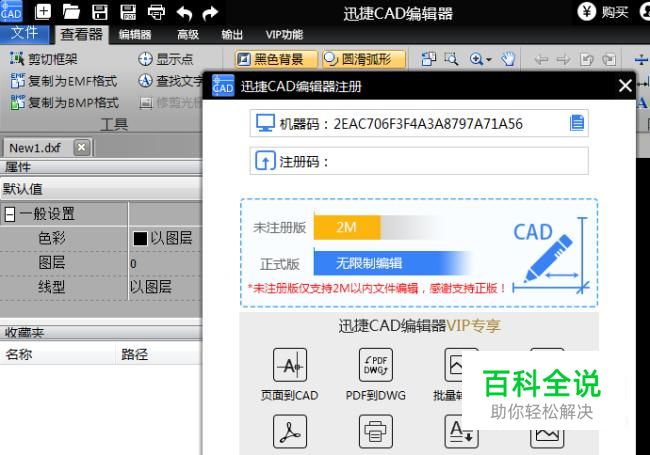Click the PDF到DWG icon

click(x=376, y=365)
